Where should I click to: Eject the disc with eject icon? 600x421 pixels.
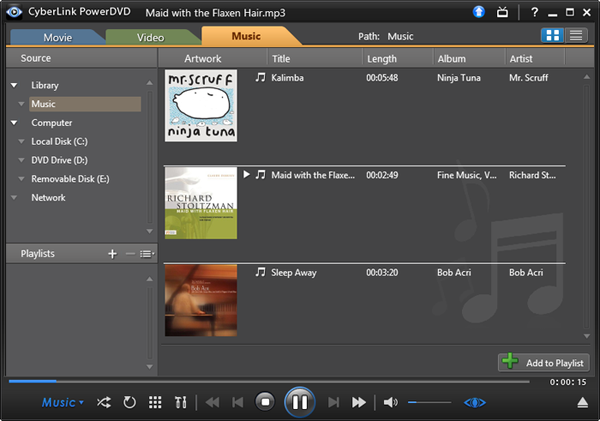[582, 403]
